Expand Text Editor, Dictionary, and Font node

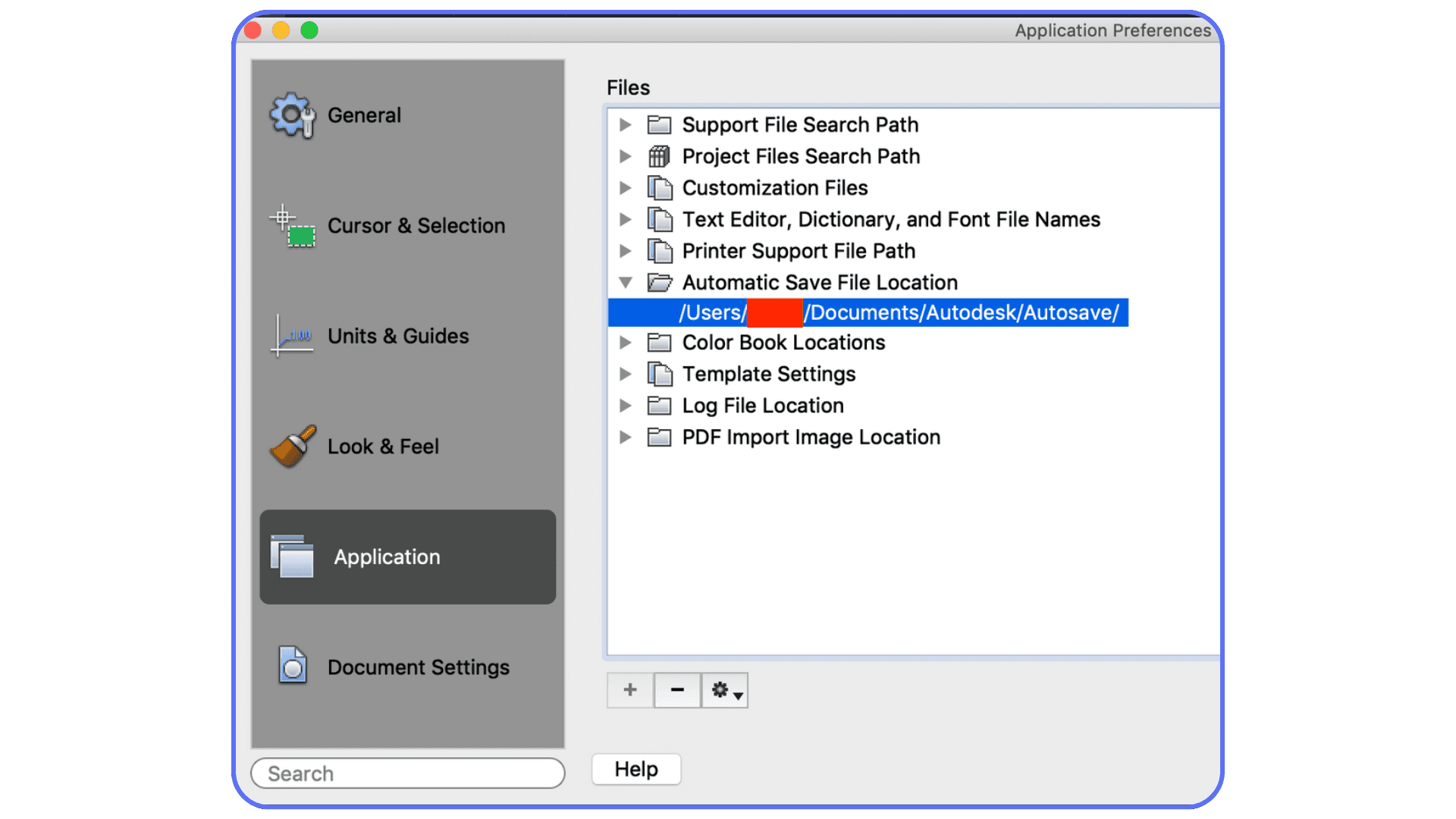coord(625,219)
